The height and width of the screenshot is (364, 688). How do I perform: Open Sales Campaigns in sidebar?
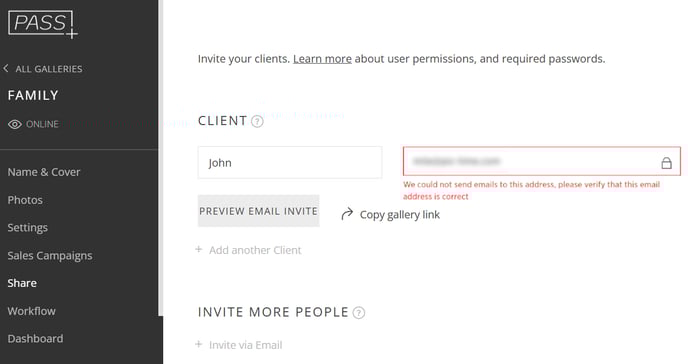click(x=50, y=256)
